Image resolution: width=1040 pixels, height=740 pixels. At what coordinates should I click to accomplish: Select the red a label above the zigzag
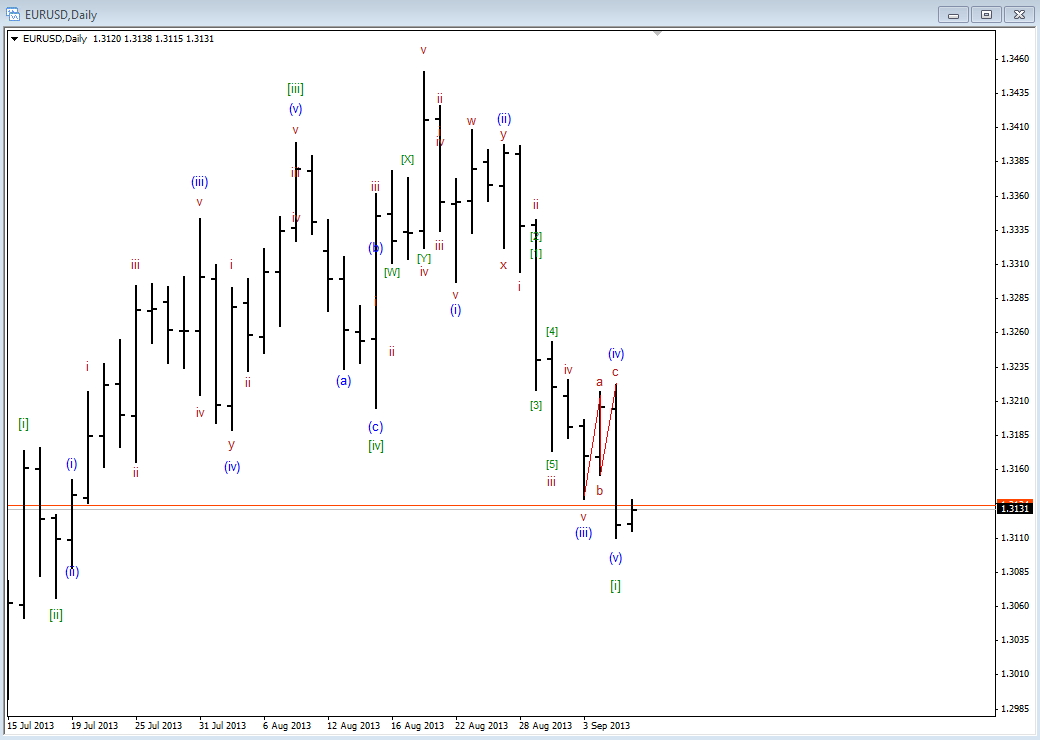(600, 382)
